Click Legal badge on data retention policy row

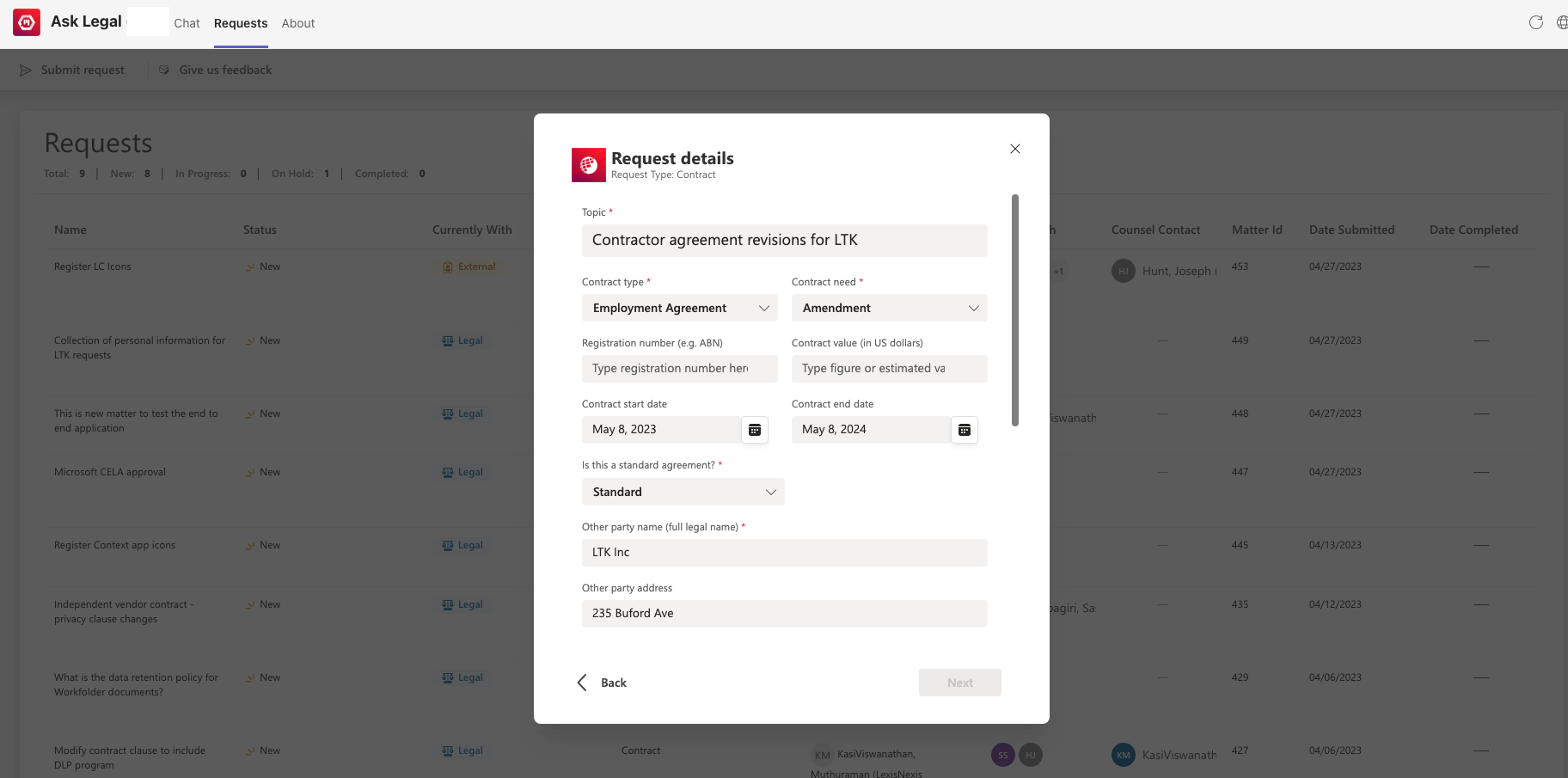[x=462, y=677]
